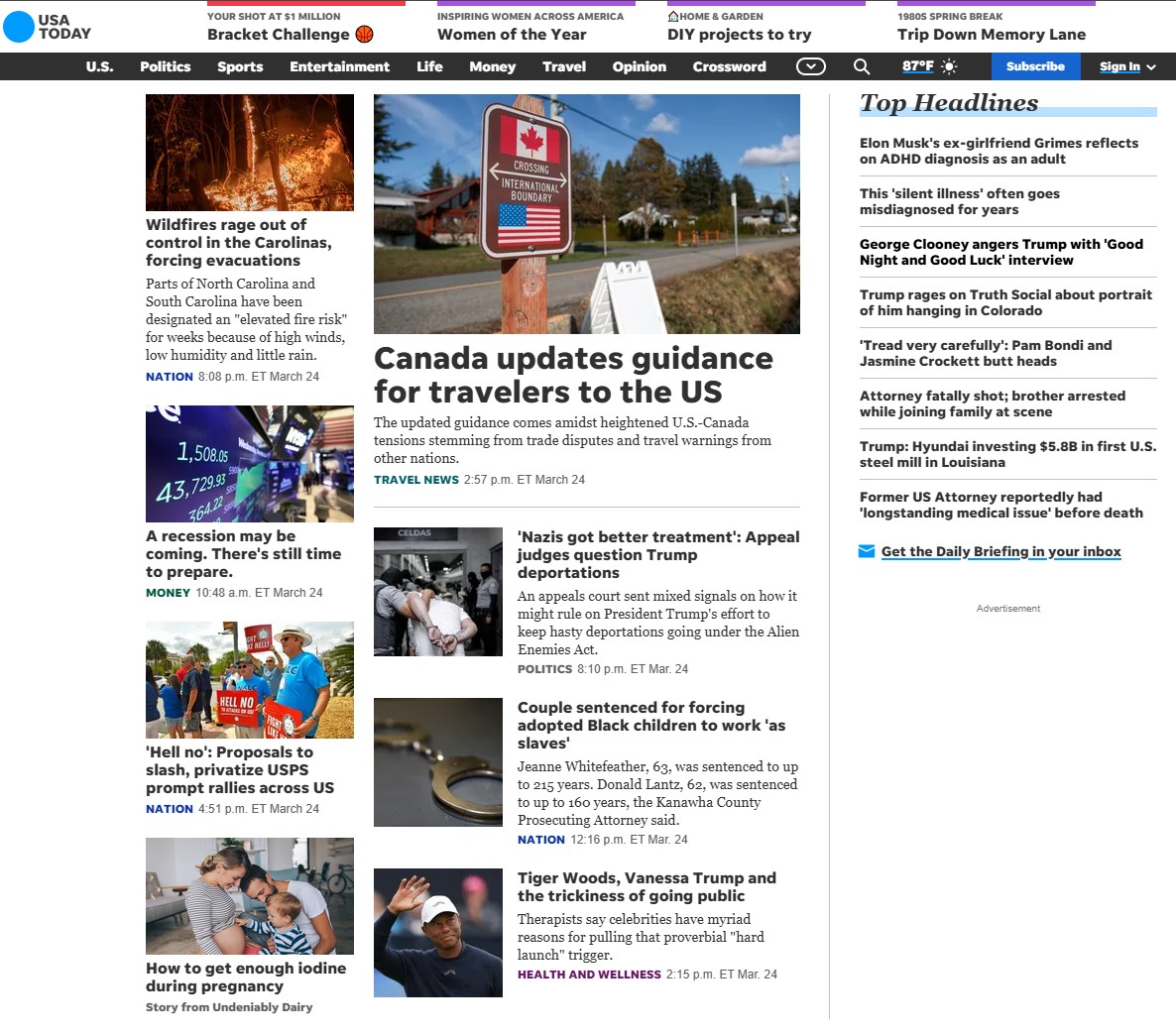Go to the Sports section

click(240, 66)
